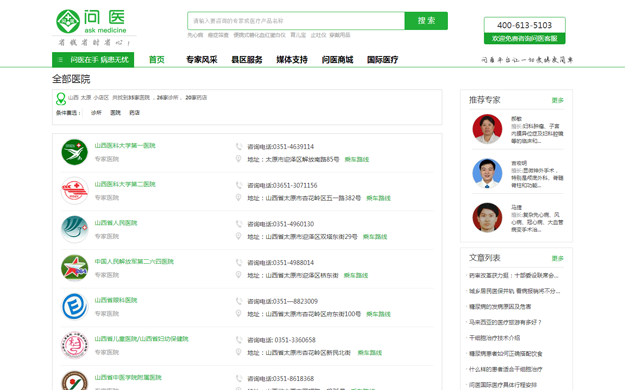Click map pin icon beside 五一路382号 address
The image size is (625, 390).
(238, 197)
